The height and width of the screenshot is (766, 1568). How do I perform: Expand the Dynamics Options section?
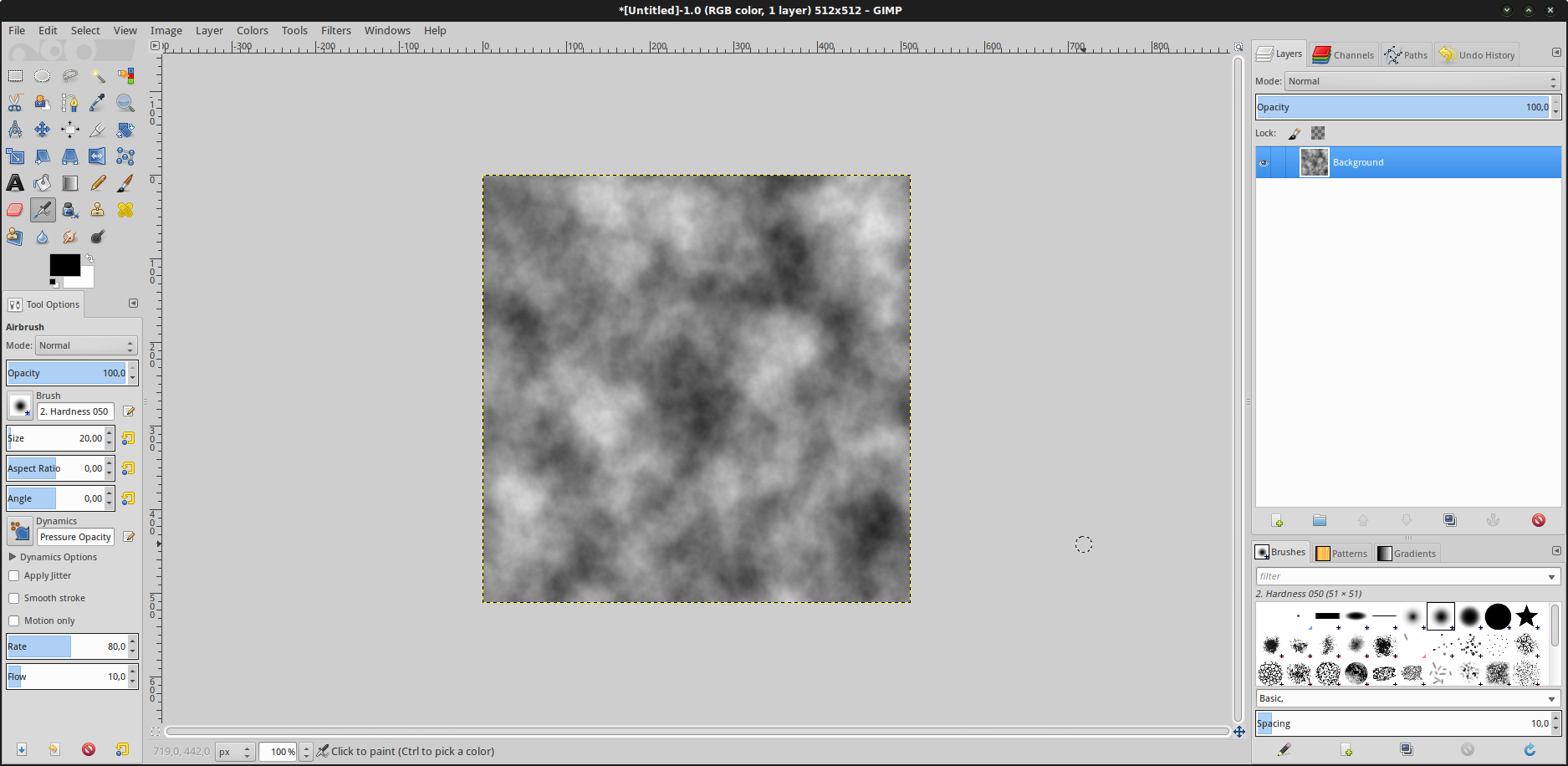pyautogui.click(x=13, y=557)
